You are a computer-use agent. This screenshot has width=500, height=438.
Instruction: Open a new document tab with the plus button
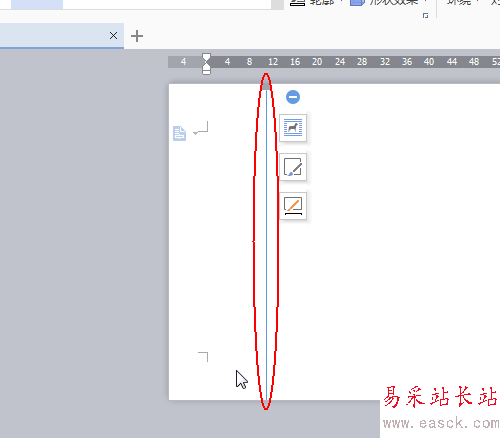tap(137, 36)
